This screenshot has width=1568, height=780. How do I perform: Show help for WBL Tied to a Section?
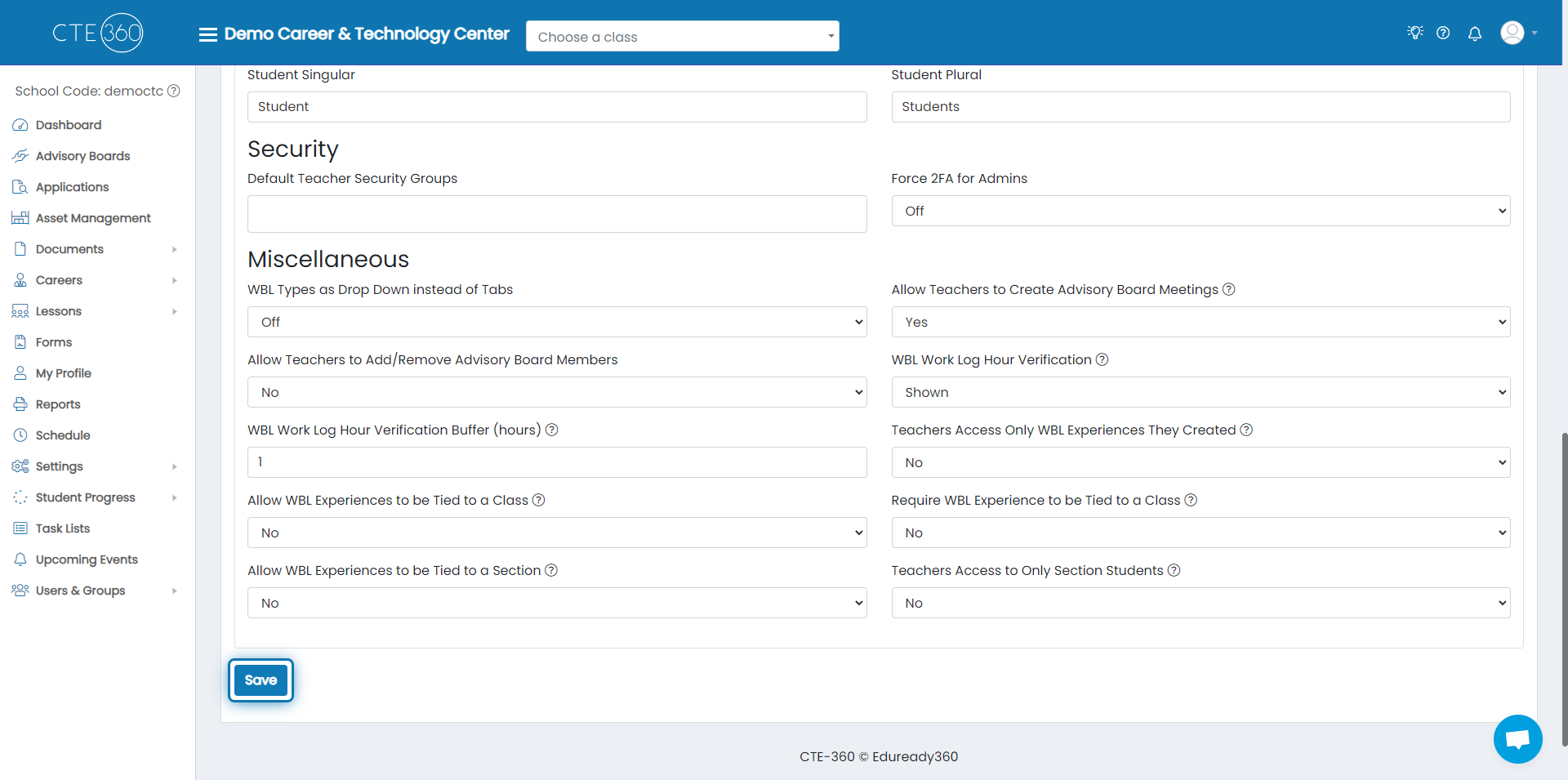[x=551, y=570]
